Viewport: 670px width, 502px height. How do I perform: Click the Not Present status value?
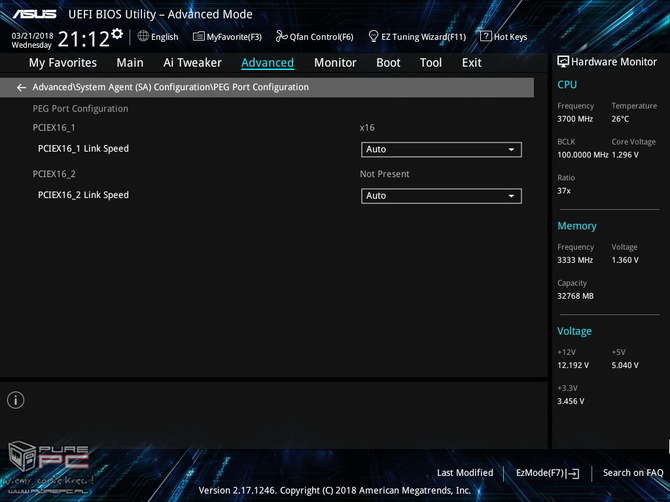click(x=385, y=174)
